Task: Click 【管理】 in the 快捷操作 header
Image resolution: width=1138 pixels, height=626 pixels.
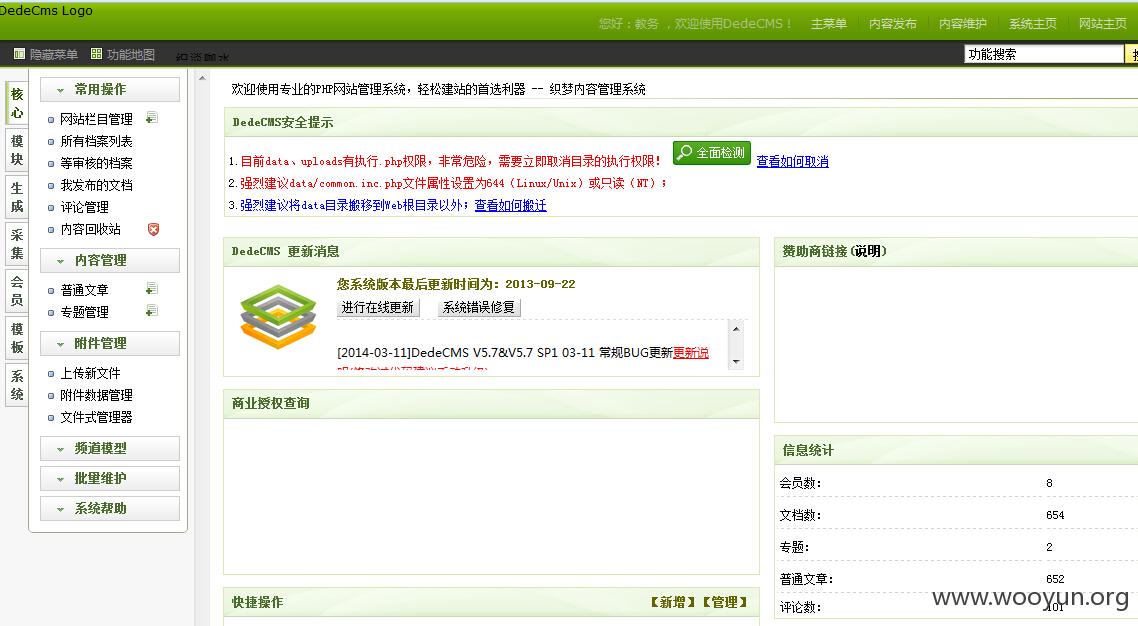Action: click(x=724, y=602)
